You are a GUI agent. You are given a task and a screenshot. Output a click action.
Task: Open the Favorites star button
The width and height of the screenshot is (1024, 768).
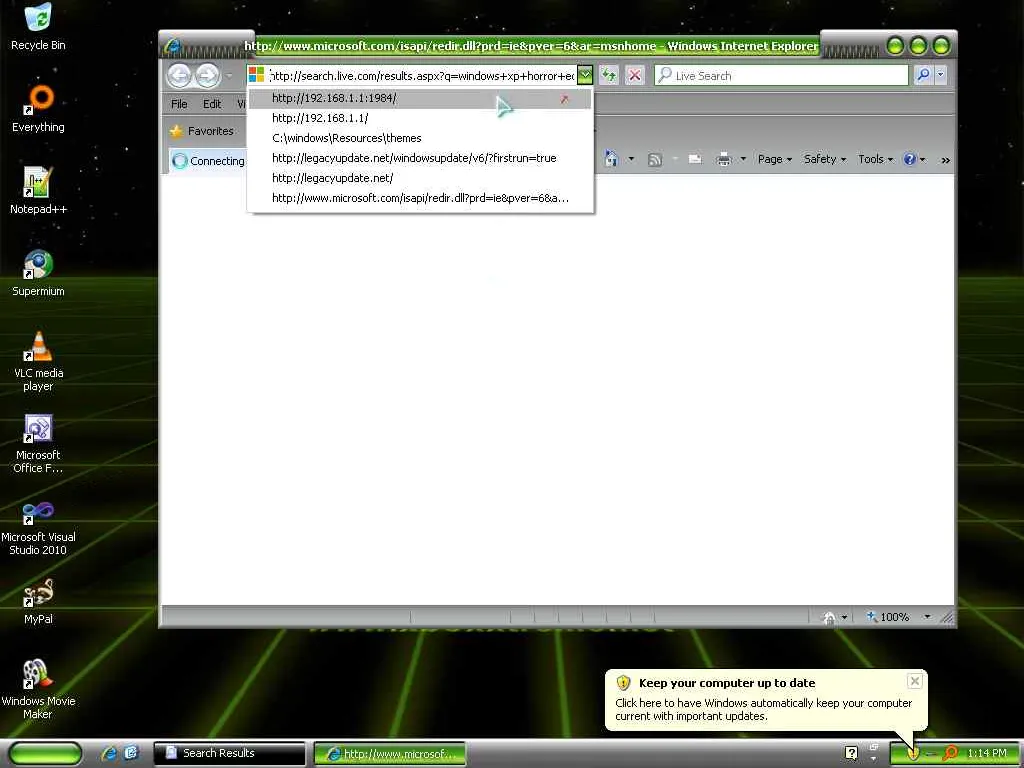202,131
